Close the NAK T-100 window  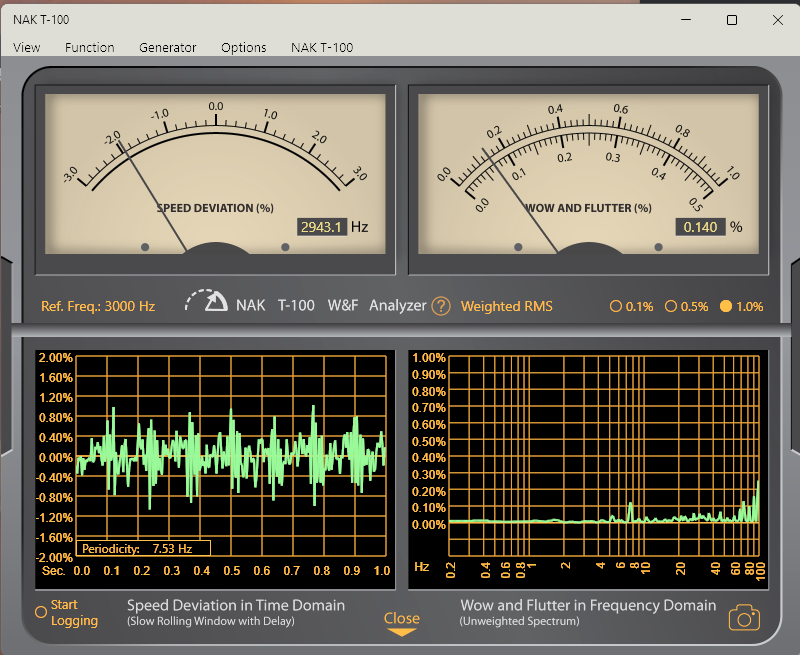(x=778, y=20)
